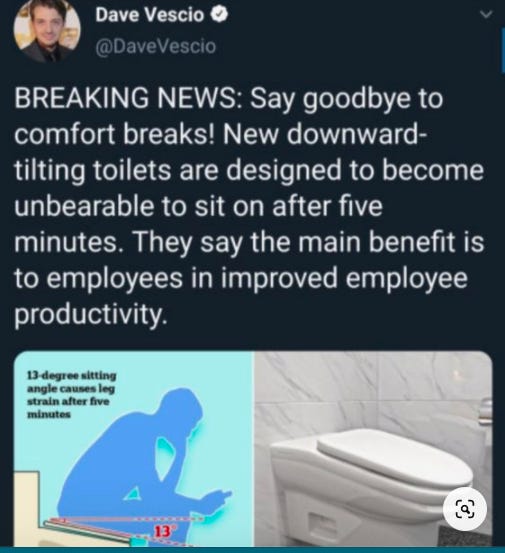Click the Dave Vescio display name

tap(150, 15)
